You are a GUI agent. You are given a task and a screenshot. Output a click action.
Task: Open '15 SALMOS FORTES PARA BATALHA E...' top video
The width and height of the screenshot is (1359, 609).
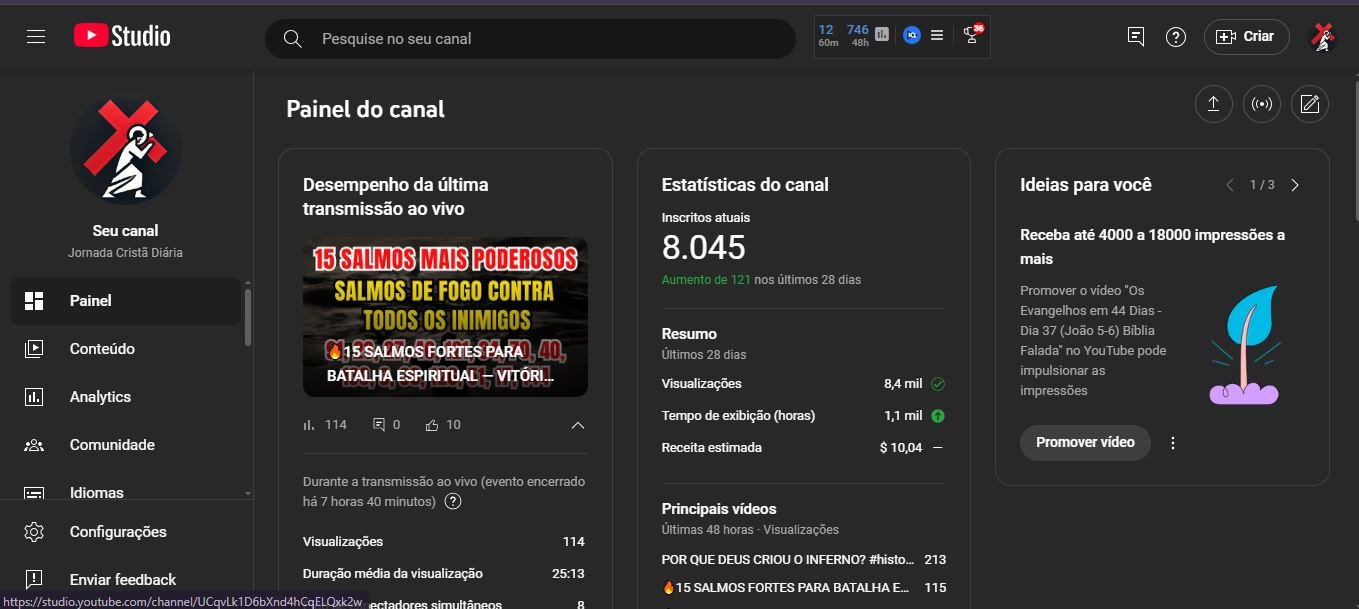coord(786,588)
